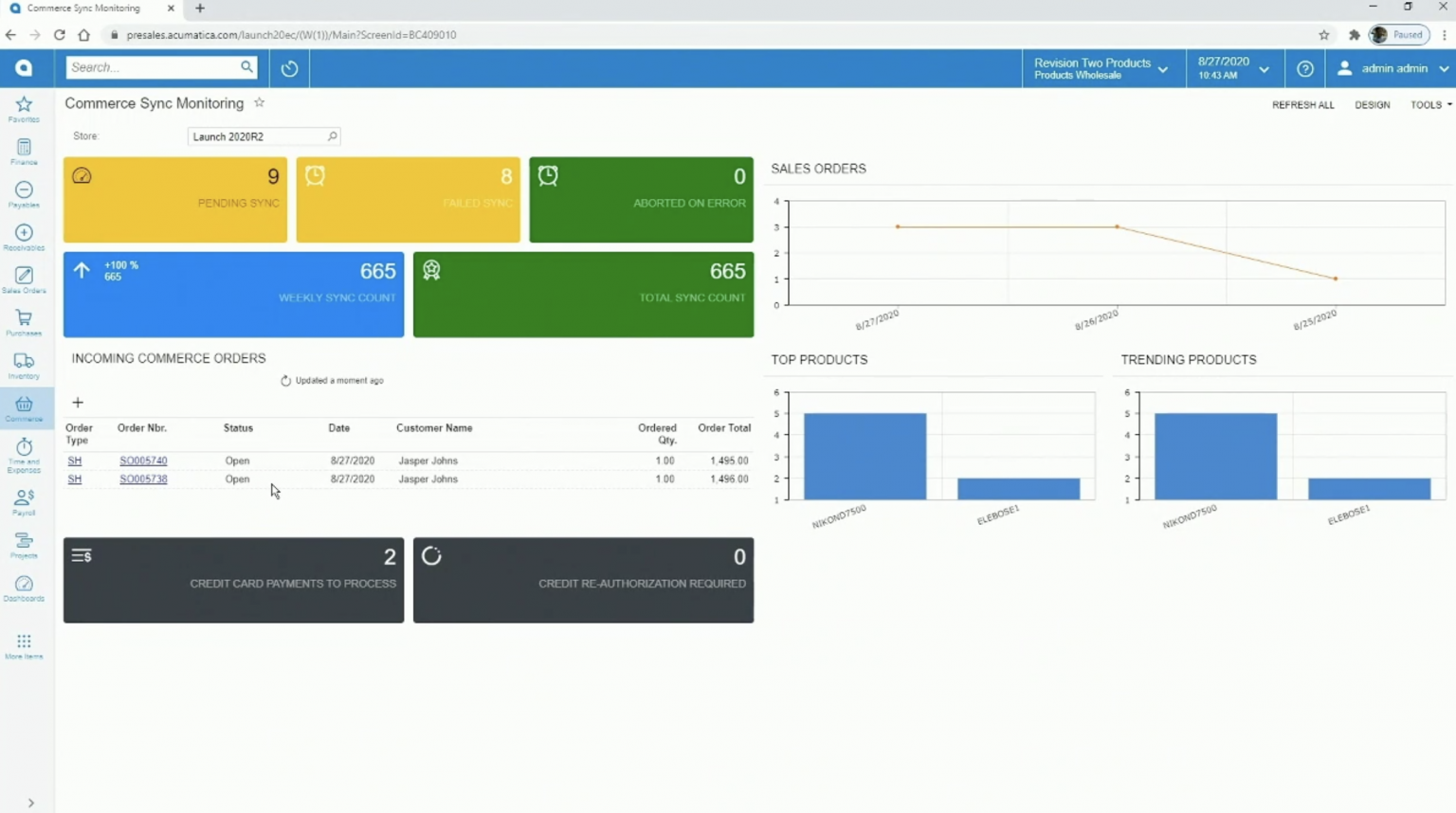
Task: Click the Paused extension toggle in toolbar
Action: coord(1397,34)
